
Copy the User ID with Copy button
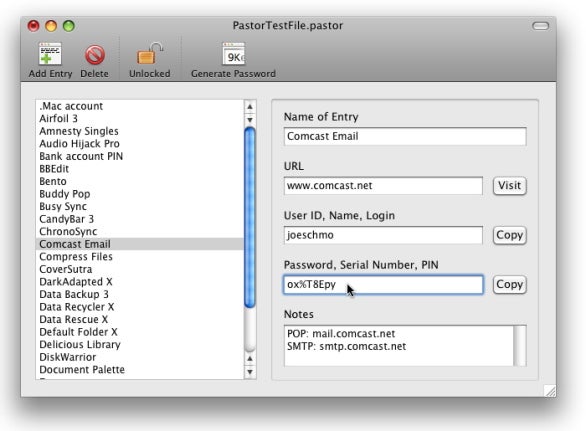click(509, 235)
